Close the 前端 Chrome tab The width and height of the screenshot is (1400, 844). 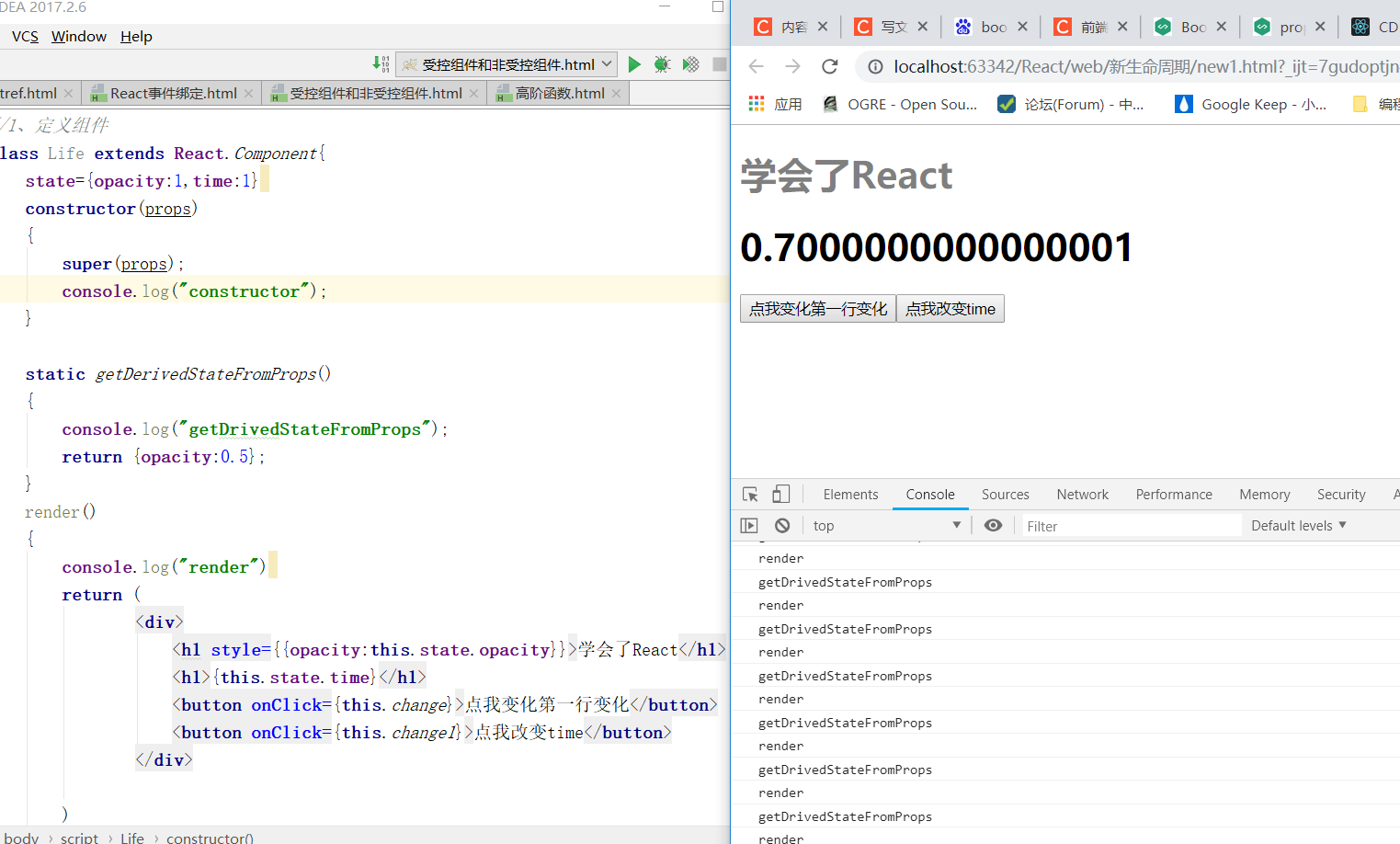tap(1122, 27)
